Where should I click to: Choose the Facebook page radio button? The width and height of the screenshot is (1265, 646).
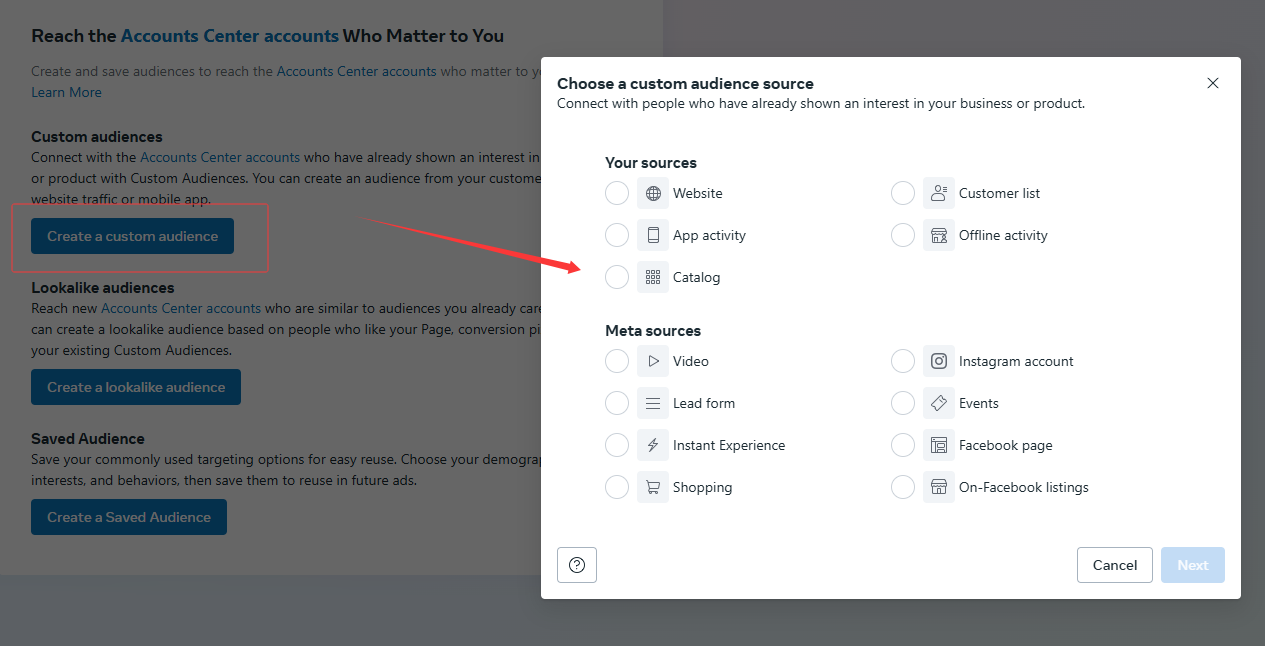(903, 445)
